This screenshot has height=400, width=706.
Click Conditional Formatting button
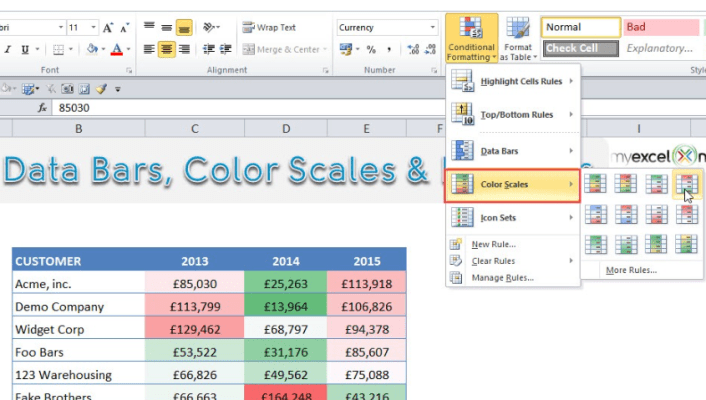471,38
